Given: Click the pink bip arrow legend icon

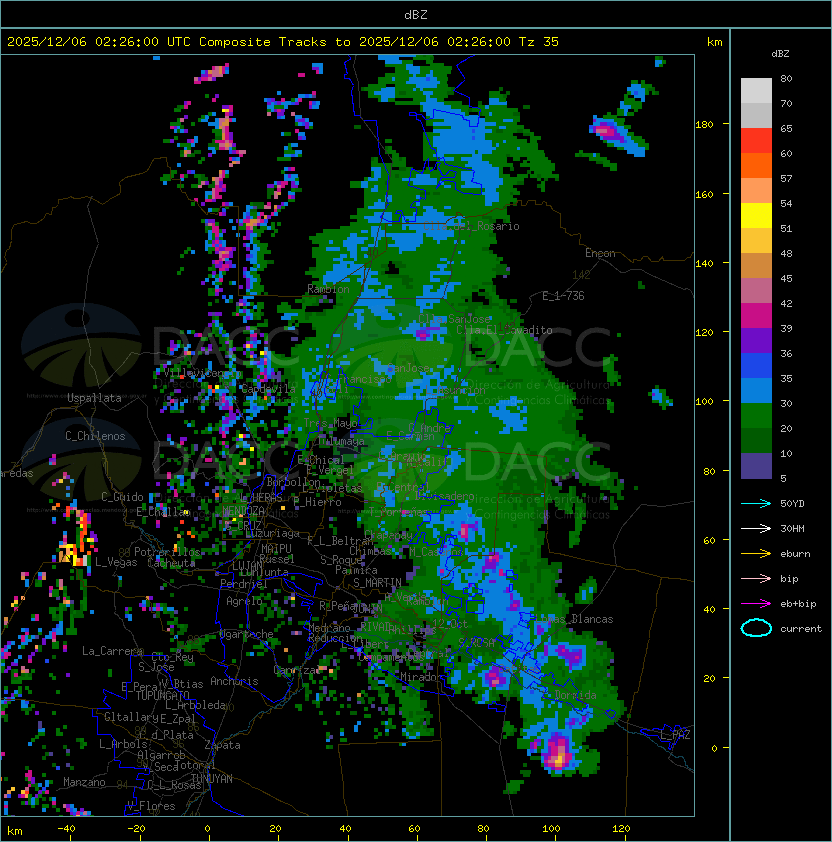Looking at the screenshot, I should pyautogui.click(x=756, y=578).
